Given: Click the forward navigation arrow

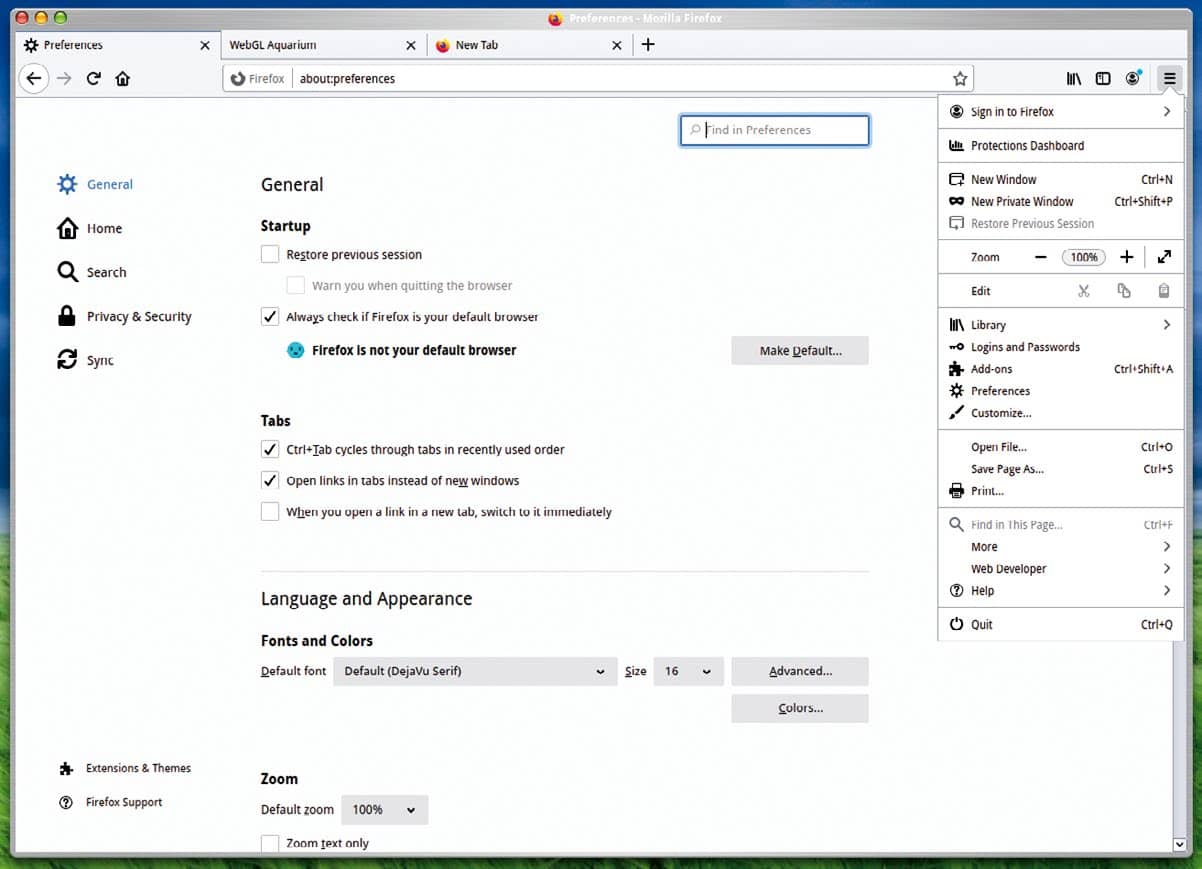Looking at the screenshot, I should pyautogui.click(x=64, y=78).
